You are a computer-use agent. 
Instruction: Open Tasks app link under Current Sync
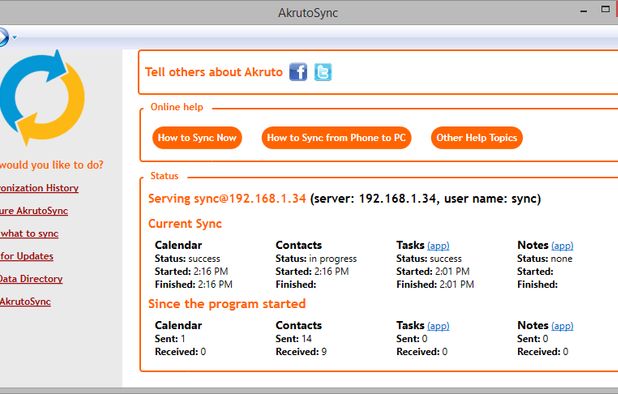438,246
